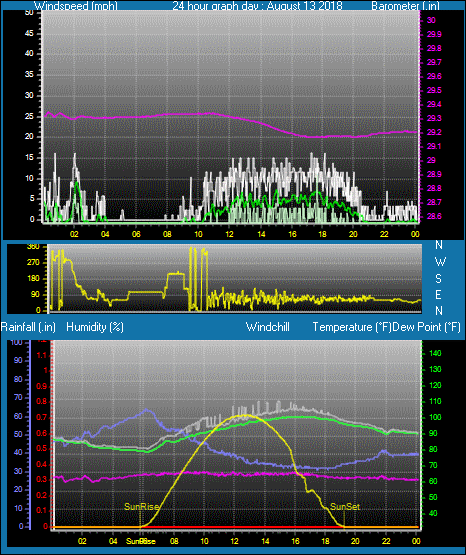Viewport: 466px width, 555px height.
Task: Click humidity value 50 on blue axis
Action: click(x=18, y=434)
